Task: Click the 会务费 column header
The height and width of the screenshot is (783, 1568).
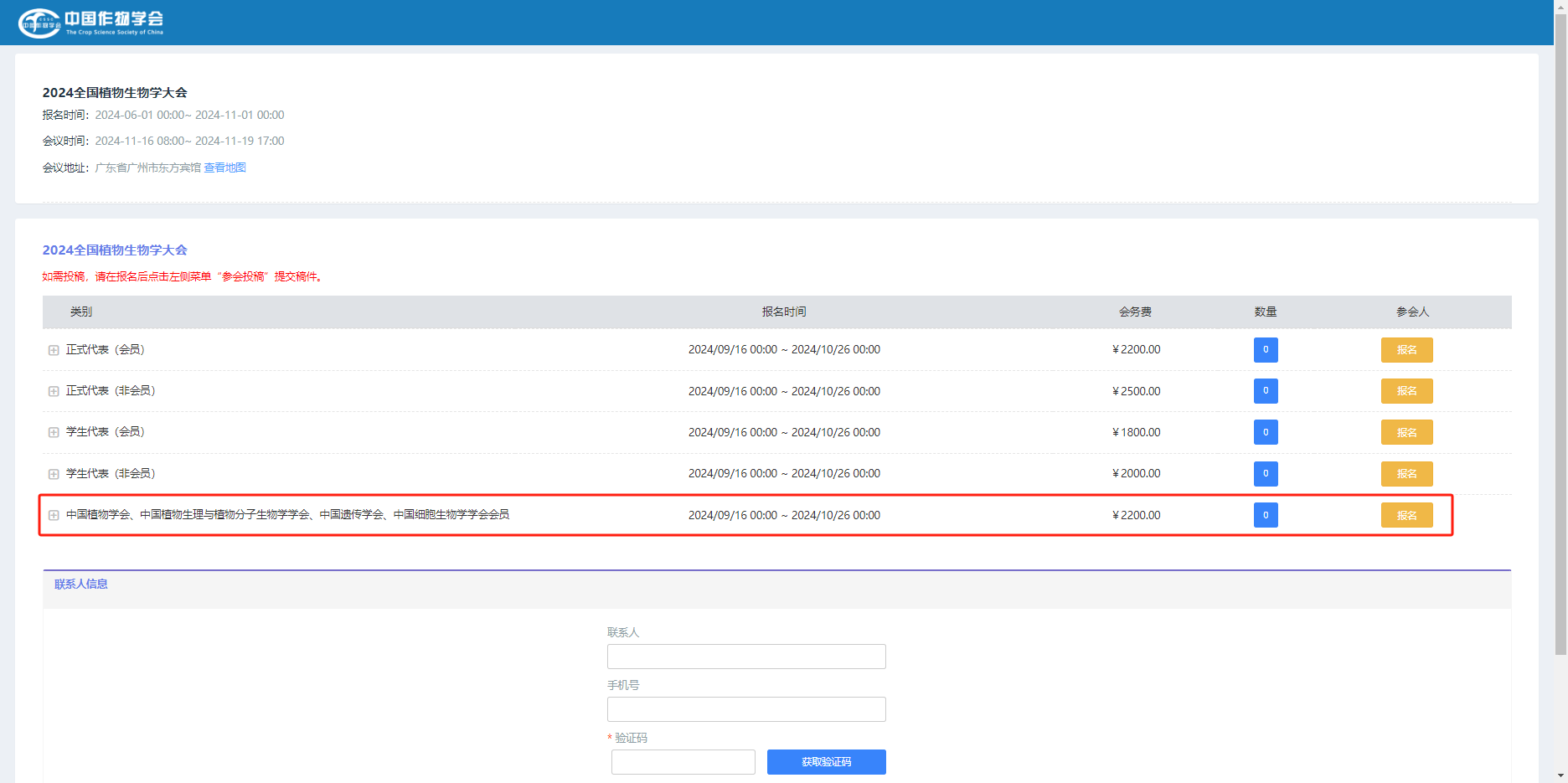Action: (1136, 312)
